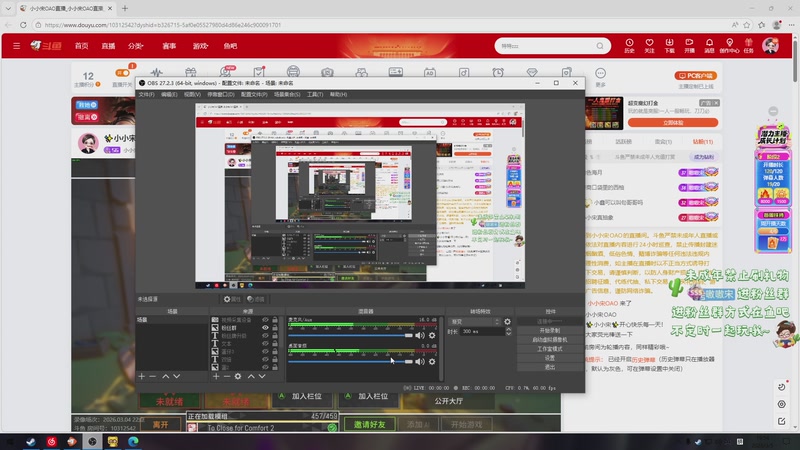
Task: Click 启动虚拟摄像机 button in OBS
Action: (x=549, y=340)
